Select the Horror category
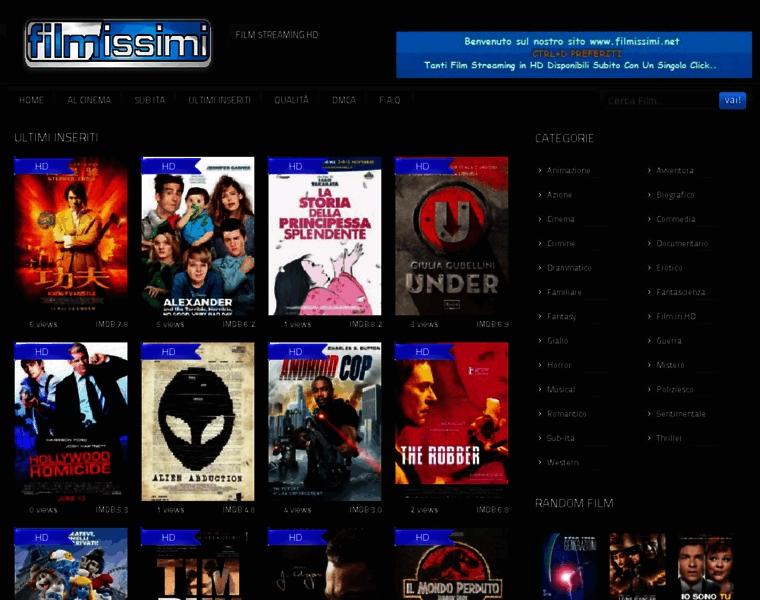 click(x=559, y=365)
